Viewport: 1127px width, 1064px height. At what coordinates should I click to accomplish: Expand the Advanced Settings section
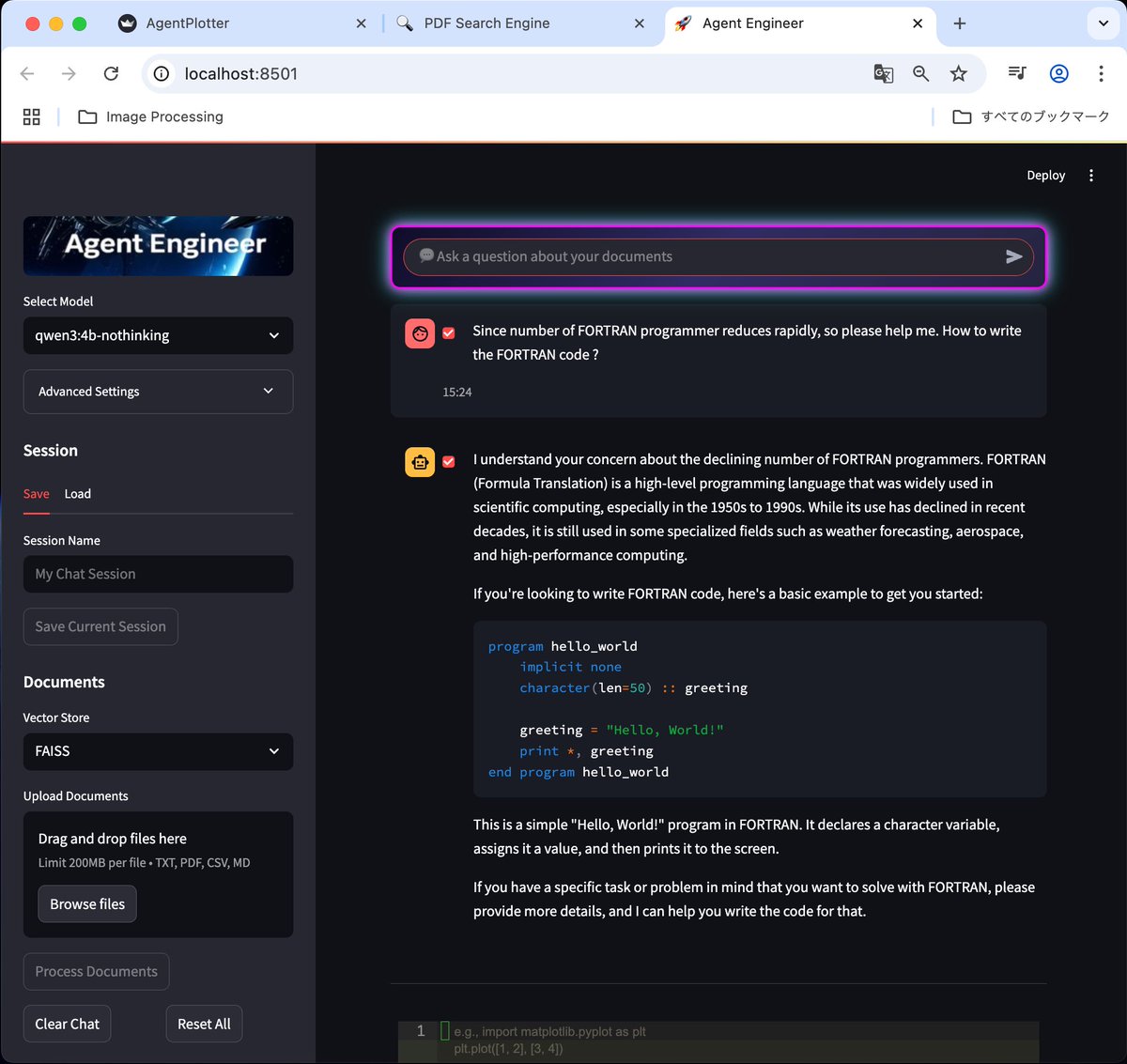point(158,392)
